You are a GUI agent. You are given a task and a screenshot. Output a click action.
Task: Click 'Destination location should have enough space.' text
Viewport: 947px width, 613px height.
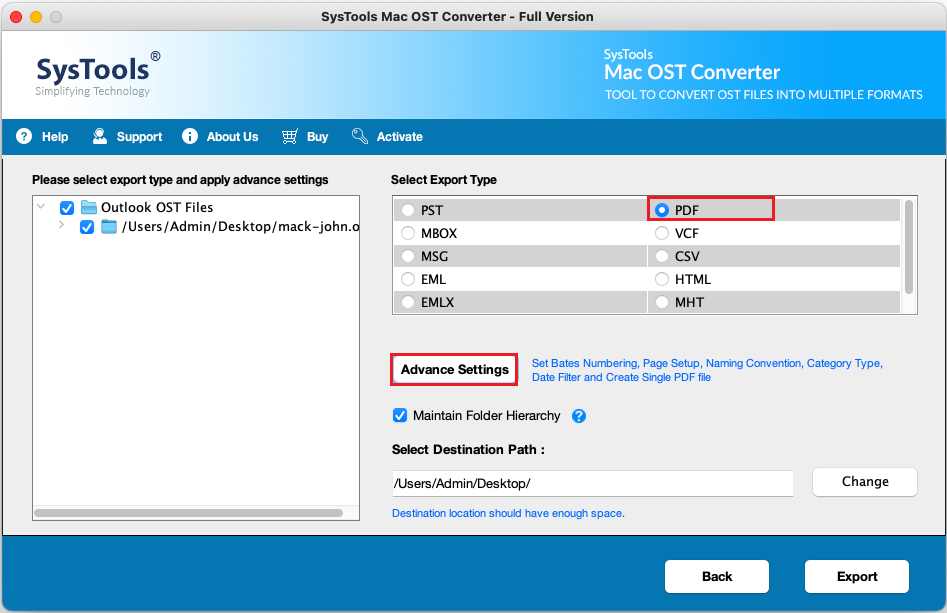coord(508,513)
